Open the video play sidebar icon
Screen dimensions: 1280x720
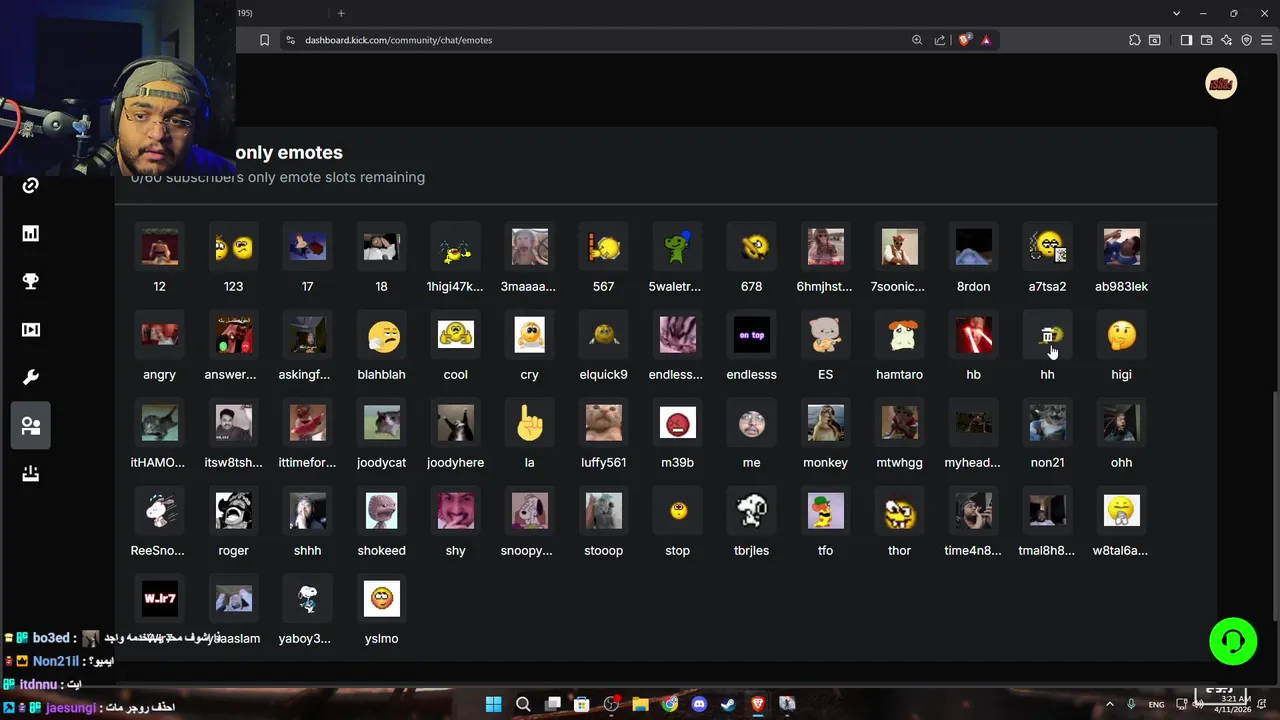point(31,329)
